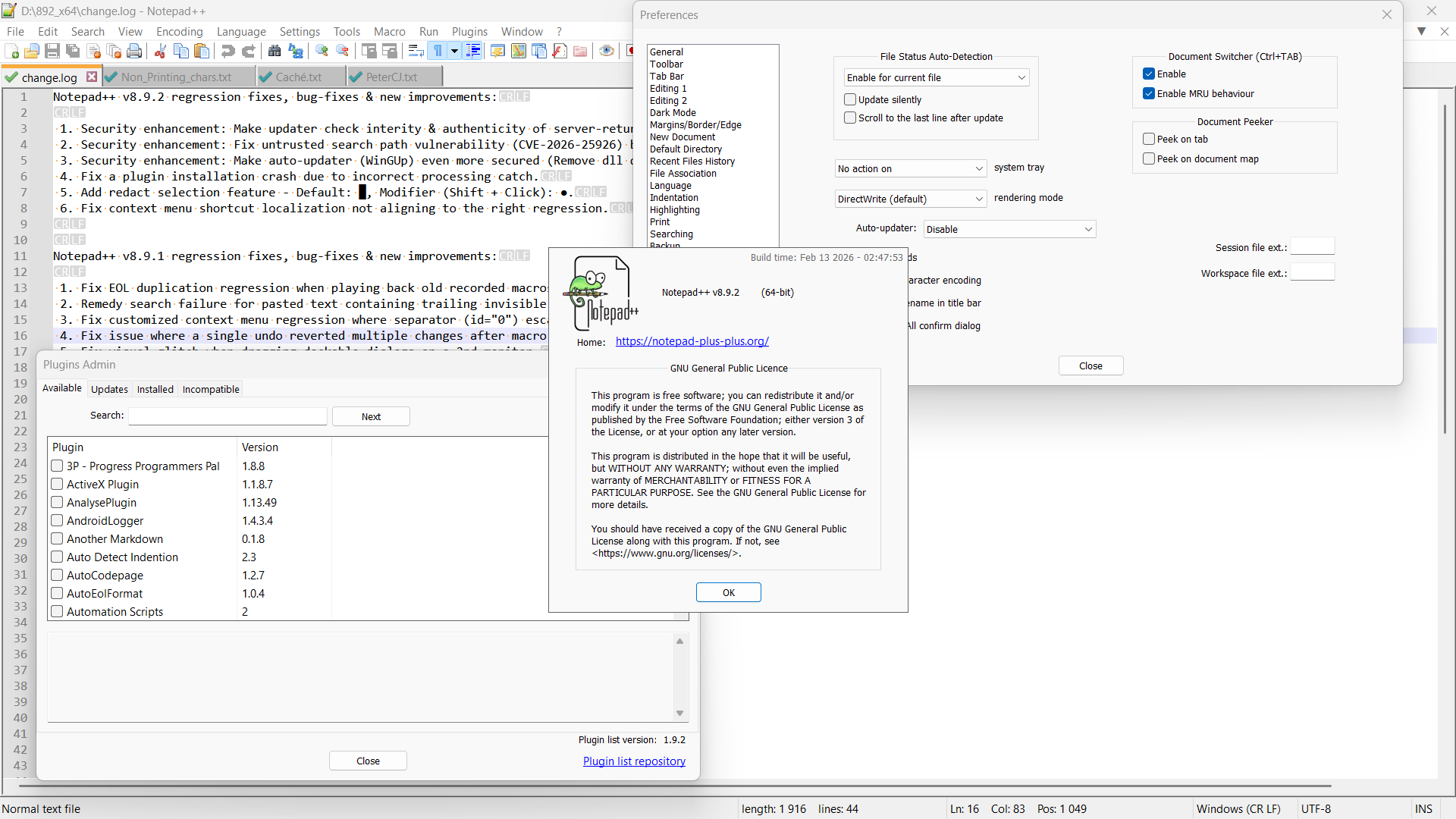
Task: Click the New file toolbar icon
Action: (12, 52)
